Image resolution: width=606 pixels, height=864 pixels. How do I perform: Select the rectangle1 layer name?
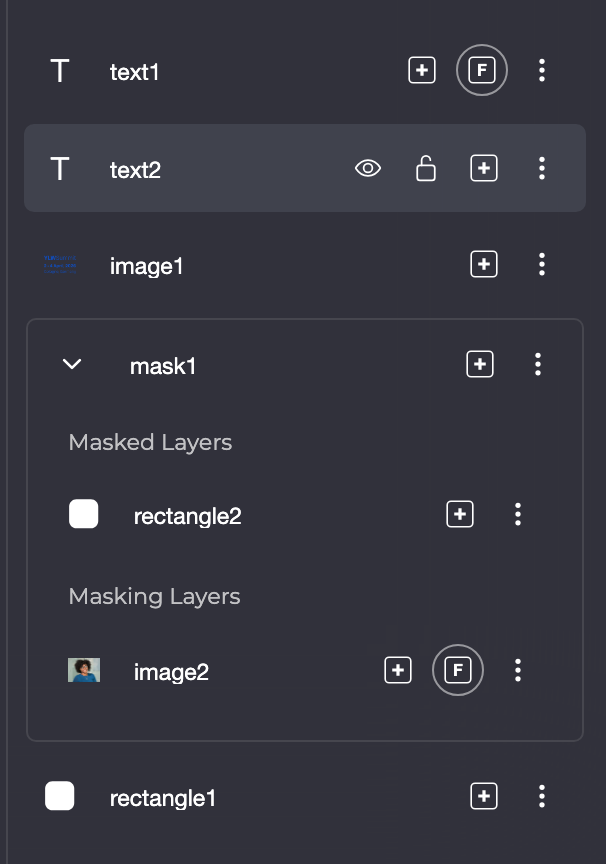click(x=163, y=798)
